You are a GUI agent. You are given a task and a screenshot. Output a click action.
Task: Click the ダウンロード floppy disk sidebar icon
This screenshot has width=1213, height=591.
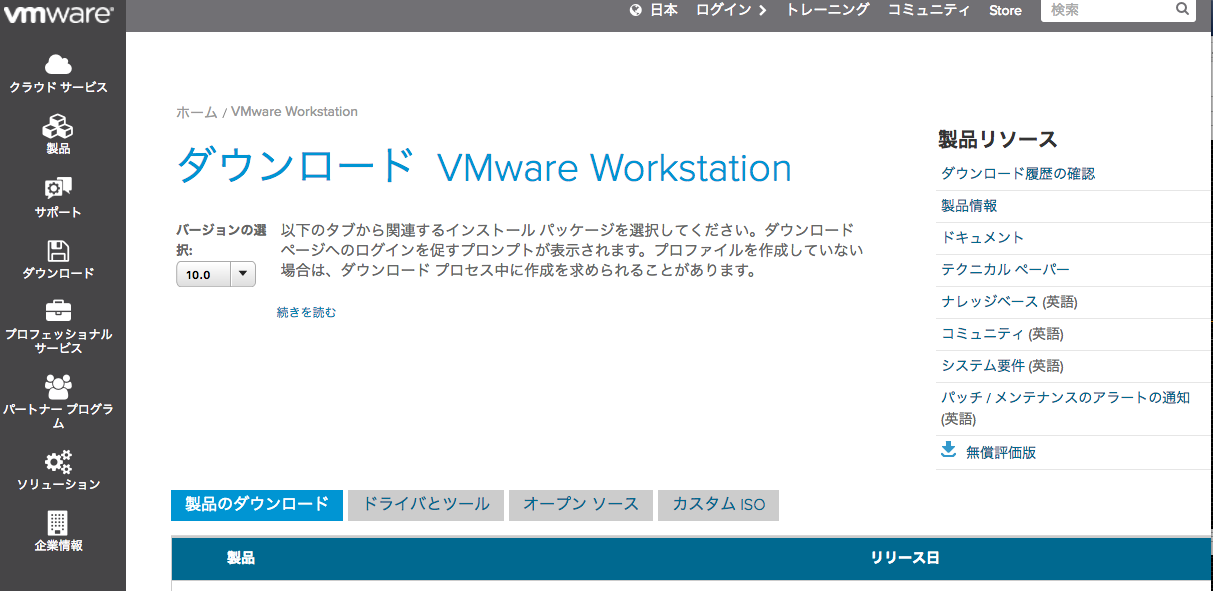58,250
